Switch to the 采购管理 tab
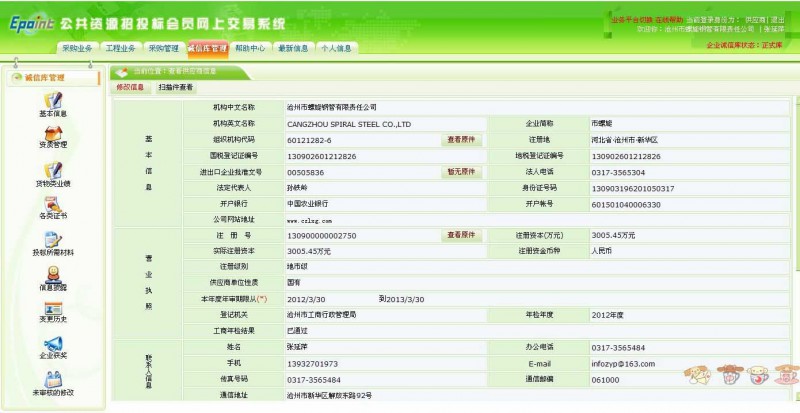Viewport: 800px width, 413px height. 164,48
